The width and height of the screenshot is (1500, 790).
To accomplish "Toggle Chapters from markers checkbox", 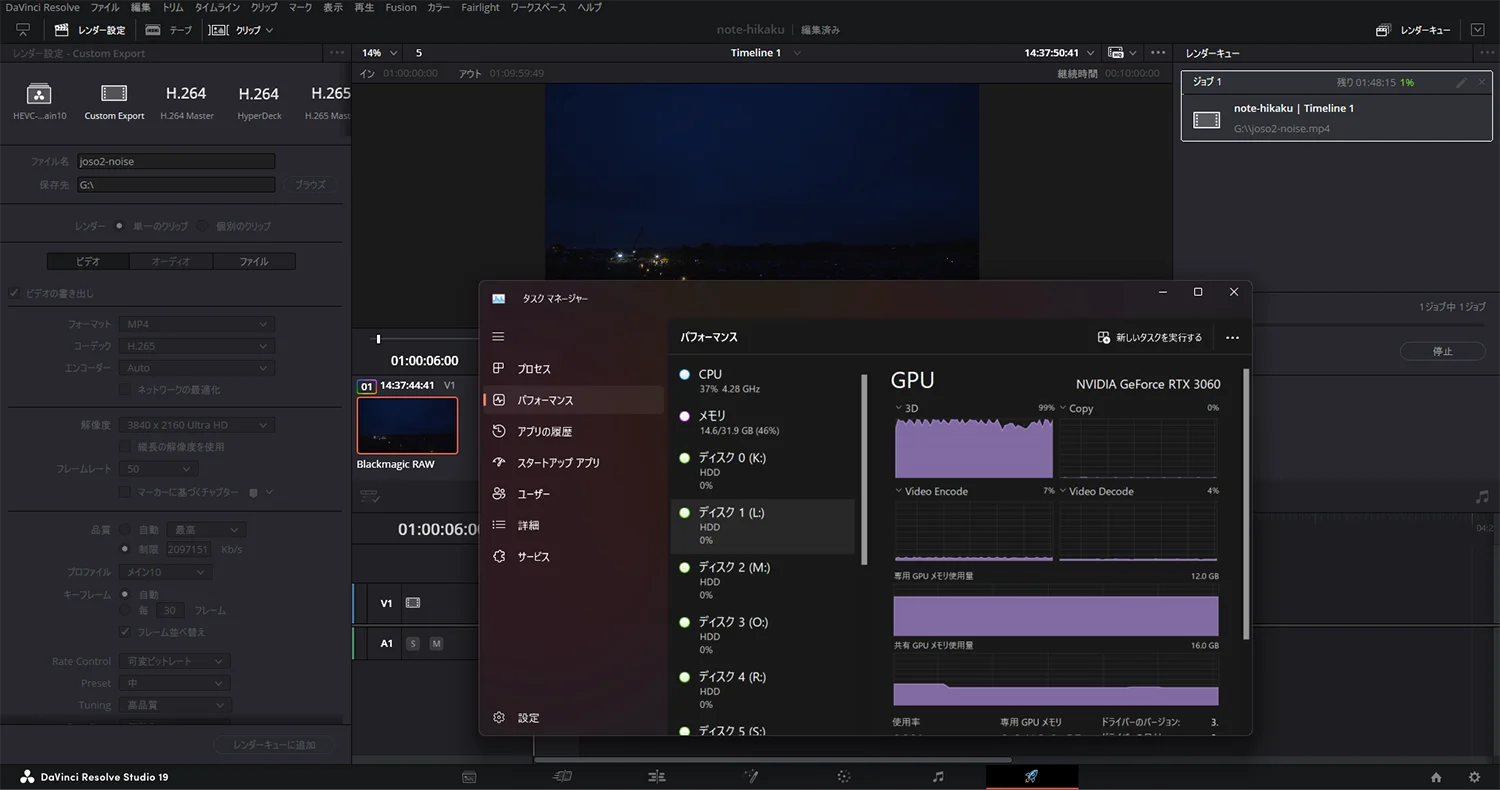I will point(125,492).
